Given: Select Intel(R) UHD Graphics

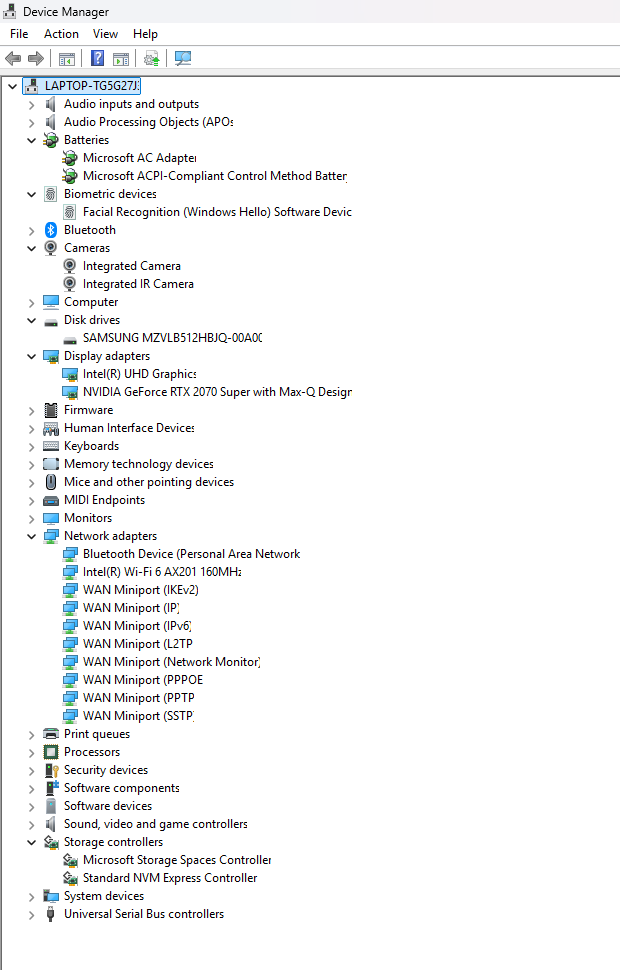Looking at the screenshot, I should click(x=139, y=374).
